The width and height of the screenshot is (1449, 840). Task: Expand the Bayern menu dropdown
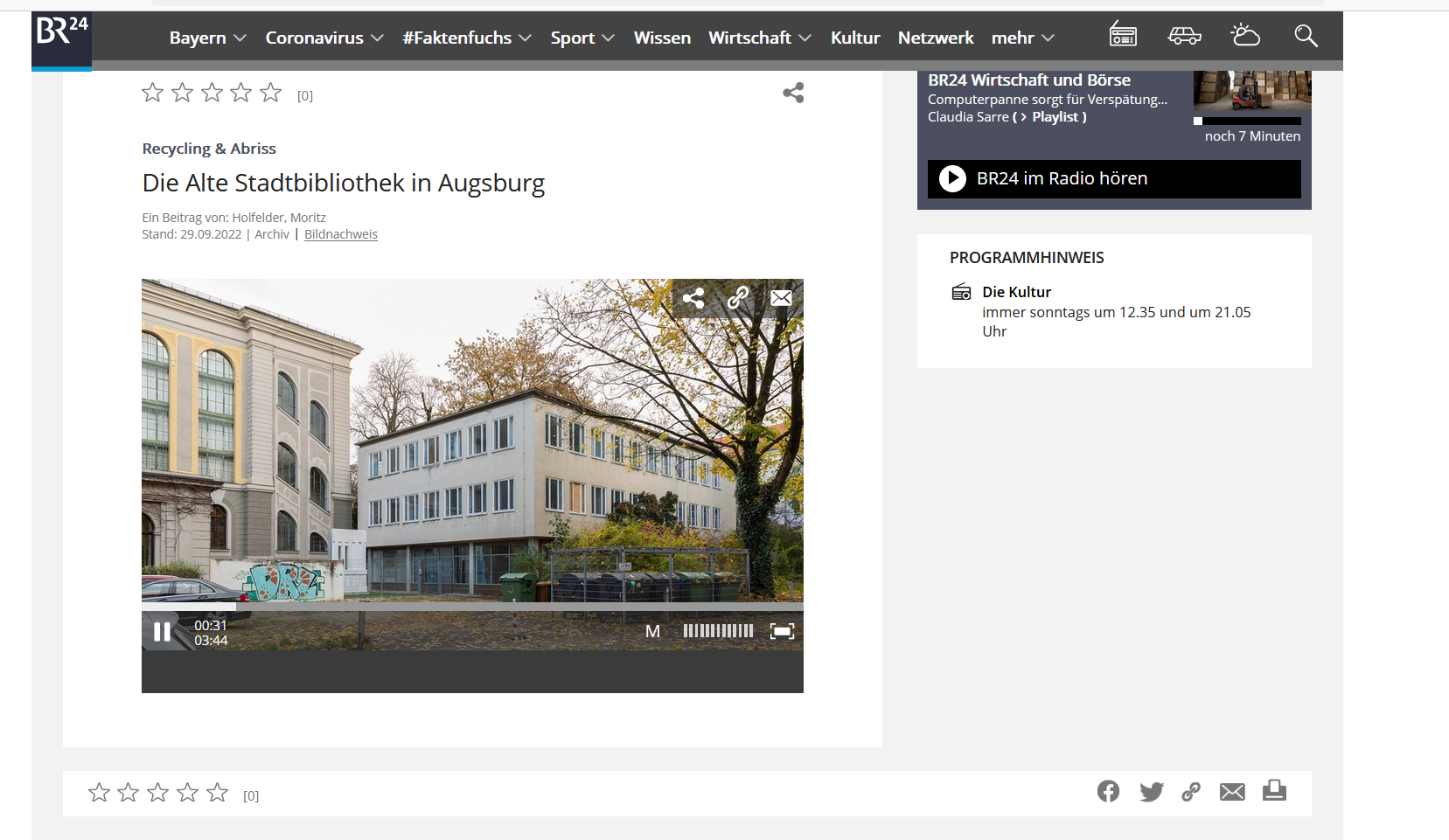point(207,38)
